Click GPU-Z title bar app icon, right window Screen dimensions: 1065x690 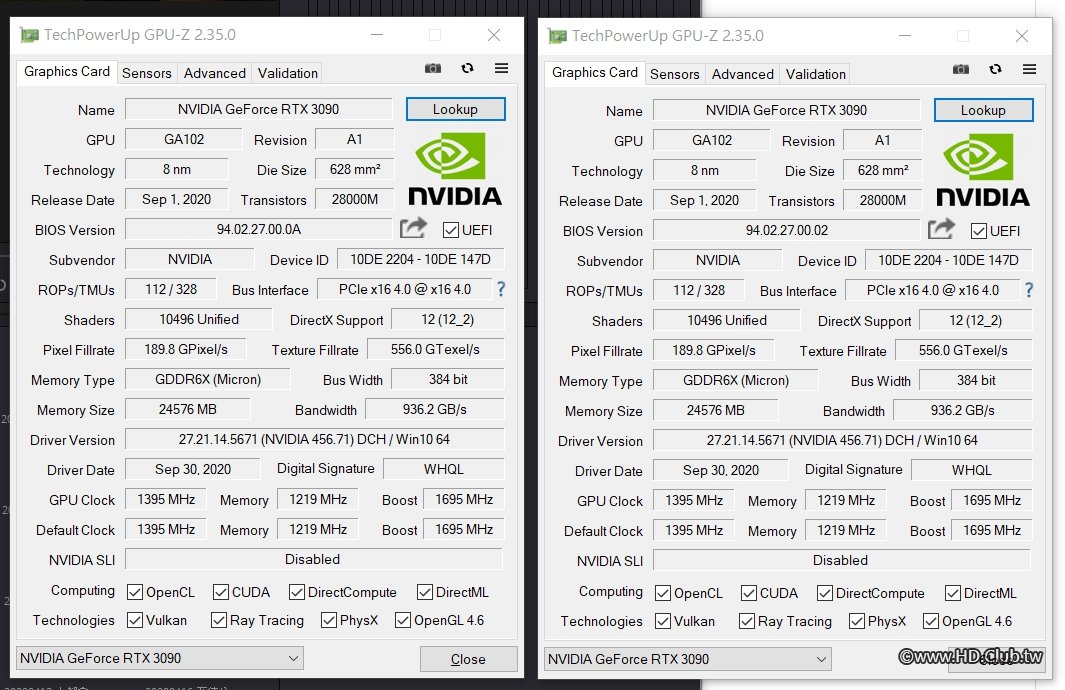(x=557, y=35)
